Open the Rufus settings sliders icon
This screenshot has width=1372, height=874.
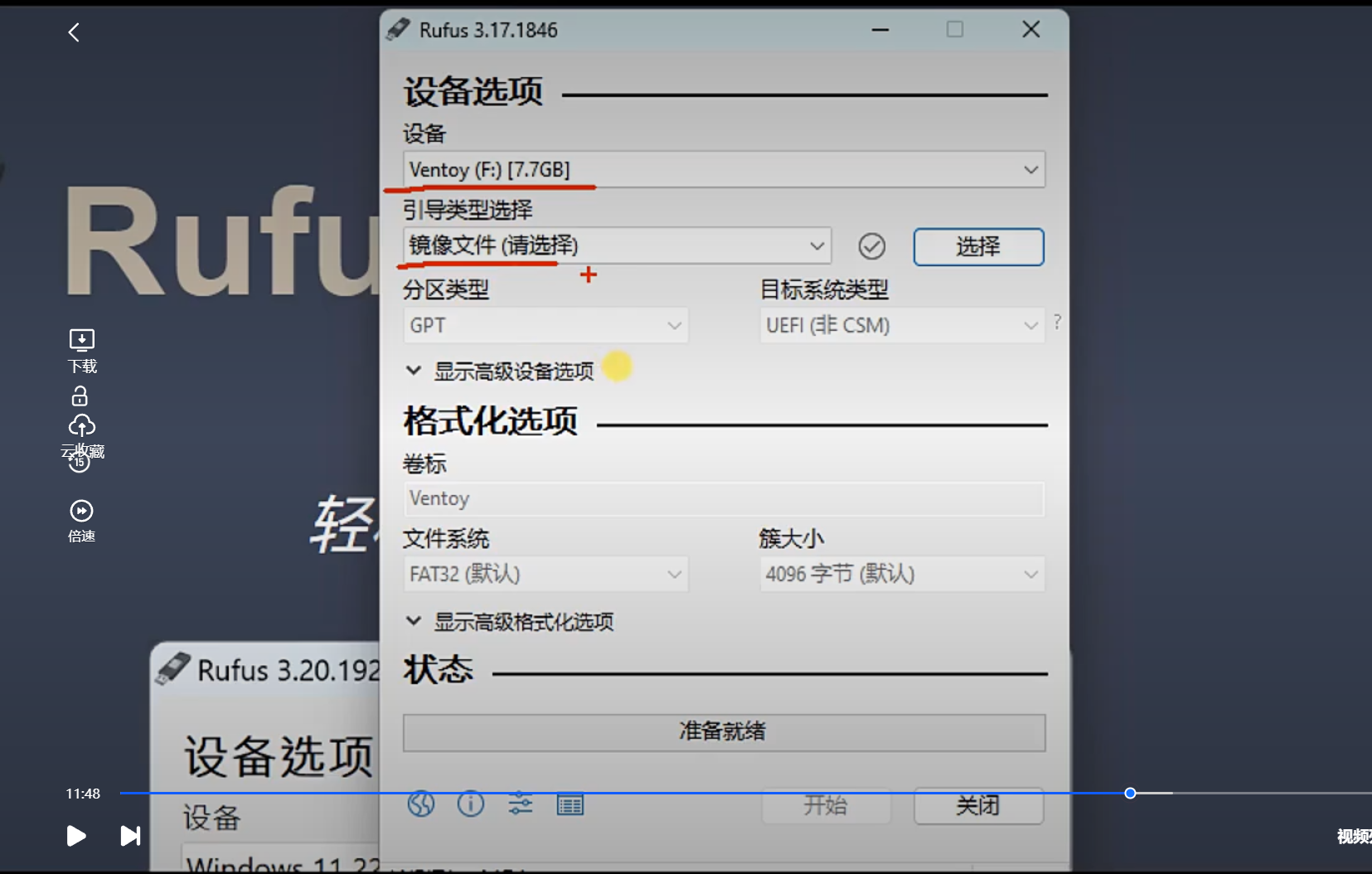click(521, 804)
